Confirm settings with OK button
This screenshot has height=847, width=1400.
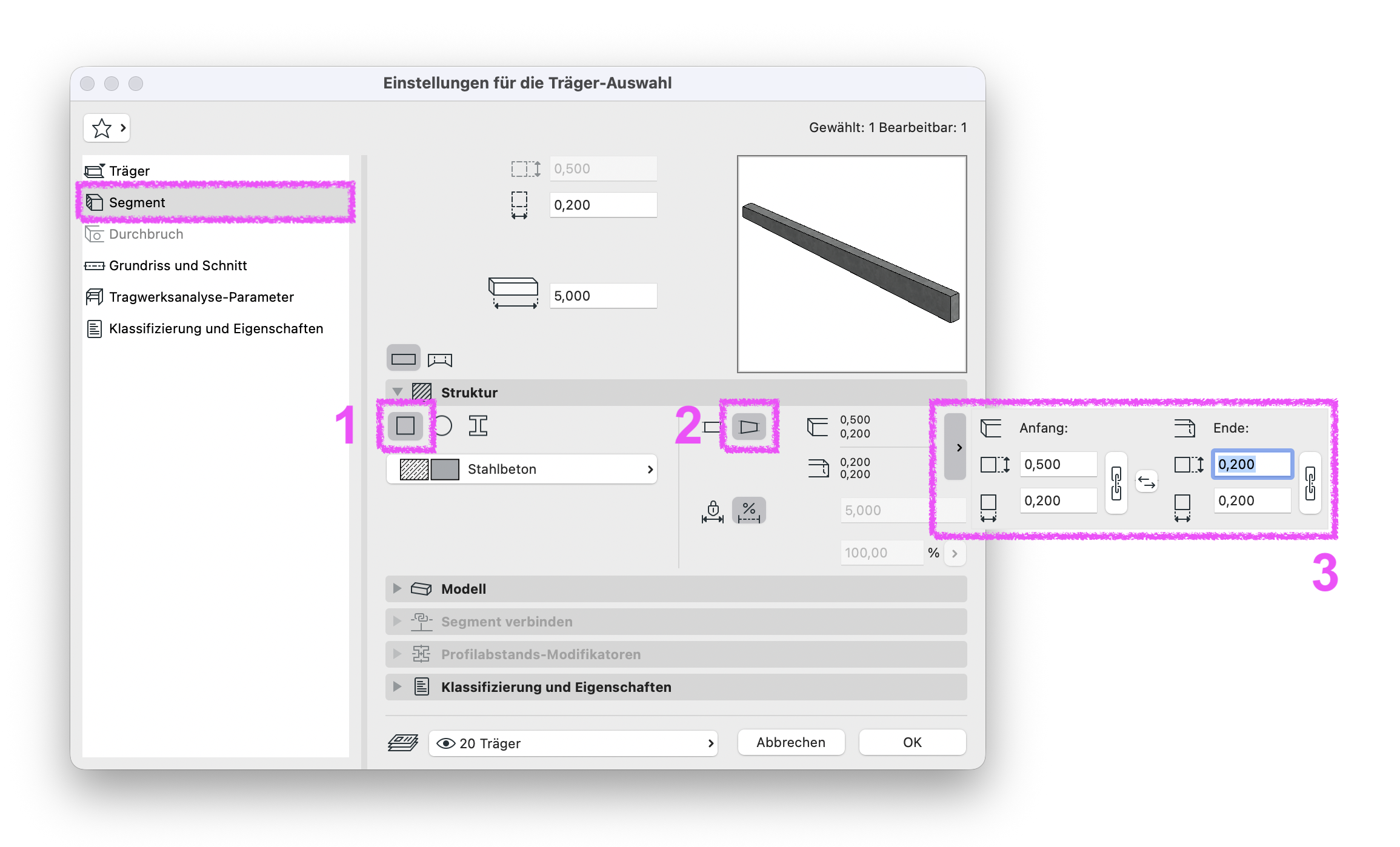coord(912,742)
